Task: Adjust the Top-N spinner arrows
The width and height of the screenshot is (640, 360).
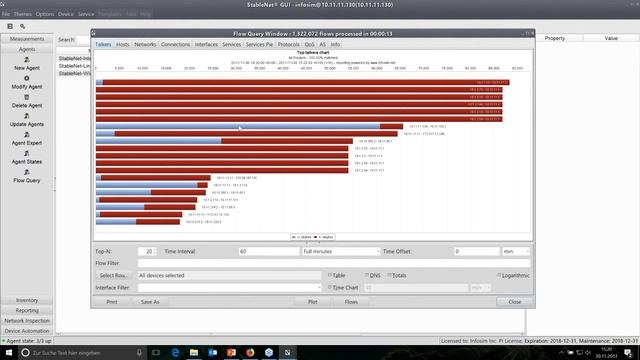Action: pos(154,251)
